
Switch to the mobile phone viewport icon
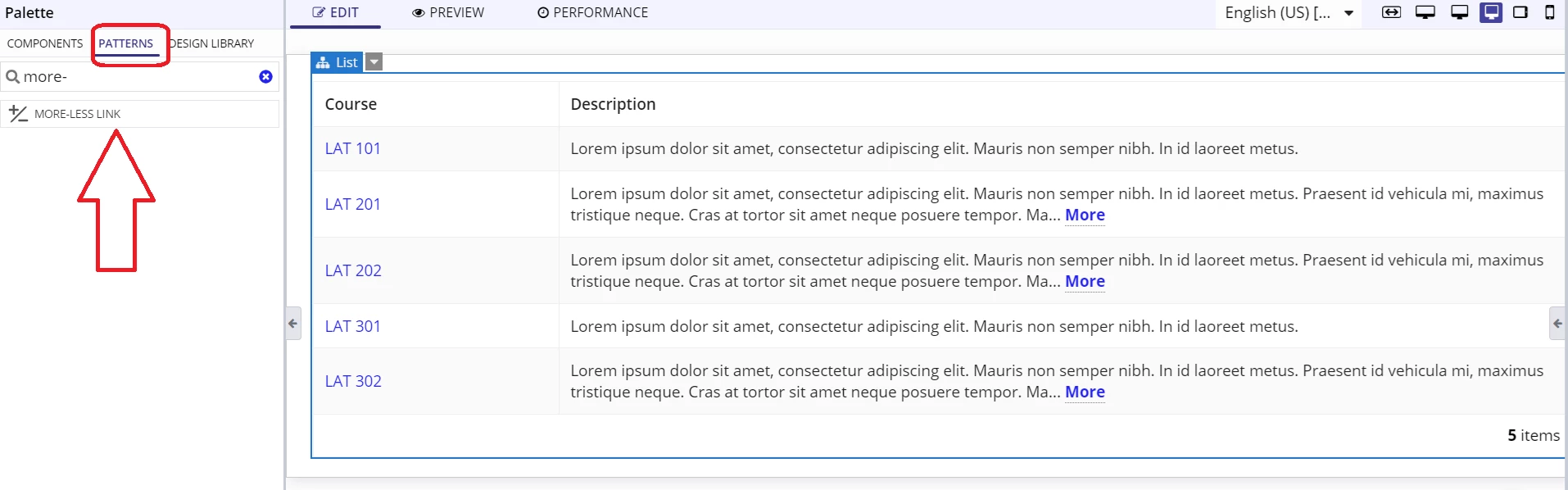click(1549, 12)
